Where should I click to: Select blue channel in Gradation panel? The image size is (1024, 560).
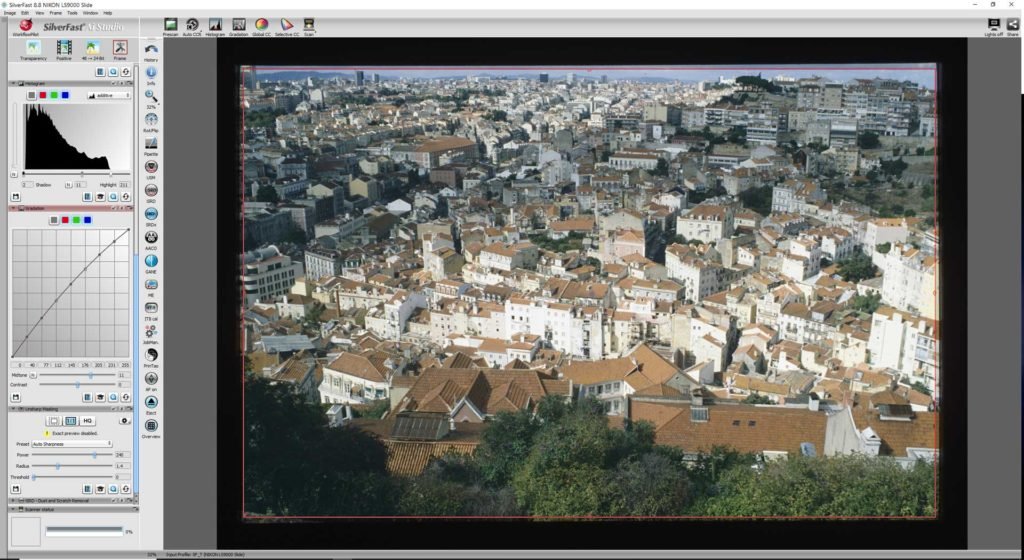click(88, 220)
